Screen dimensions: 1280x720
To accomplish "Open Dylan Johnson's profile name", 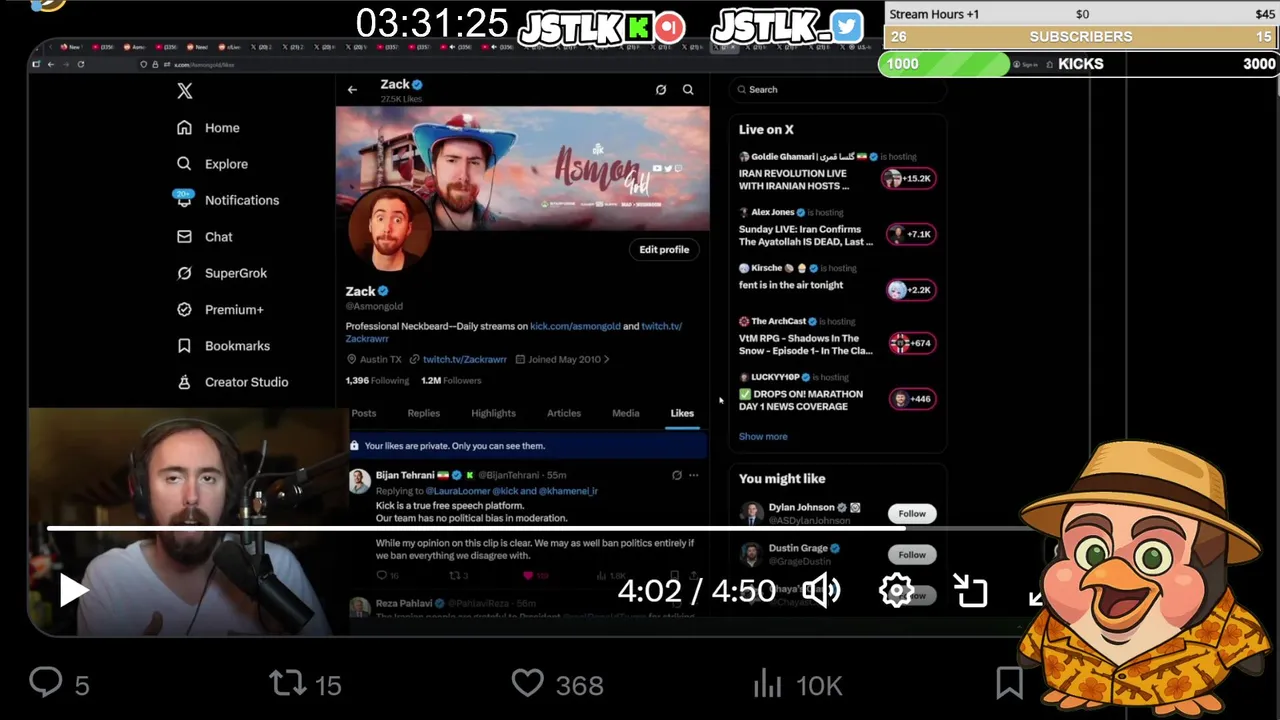I will point(801,508).
